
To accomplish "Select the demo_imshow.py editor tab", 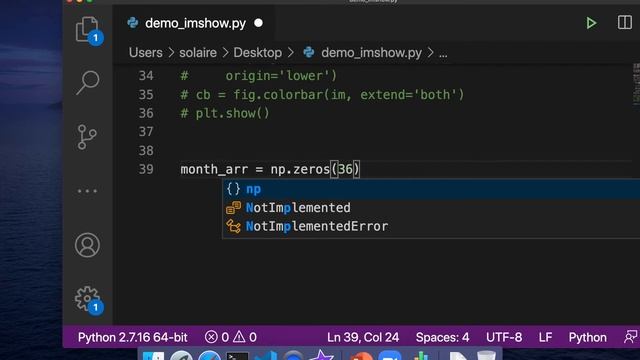I will click(x=195, y=23).
